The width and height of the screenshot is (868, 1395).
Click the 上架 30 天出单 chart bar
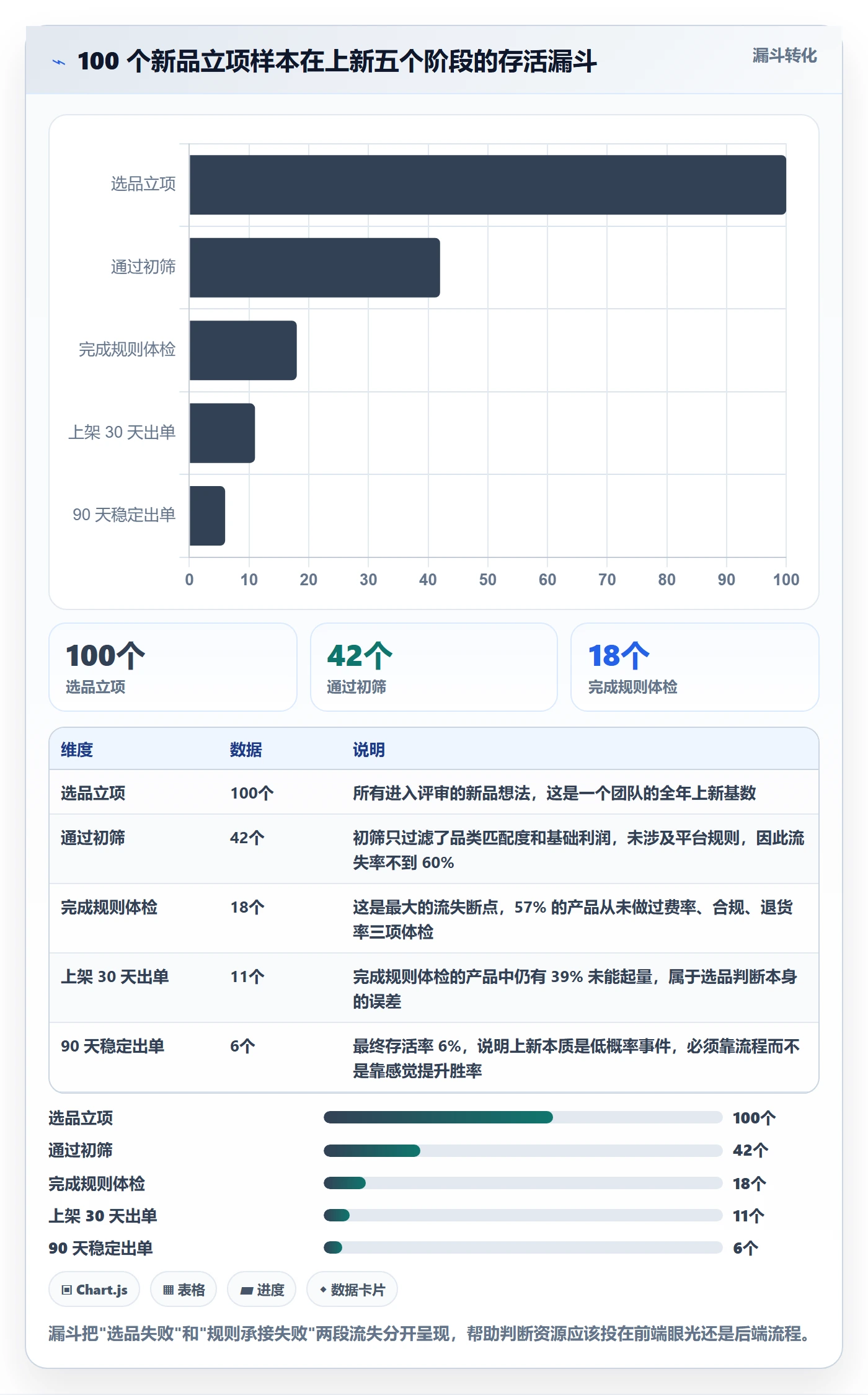(x=222, y=433)
